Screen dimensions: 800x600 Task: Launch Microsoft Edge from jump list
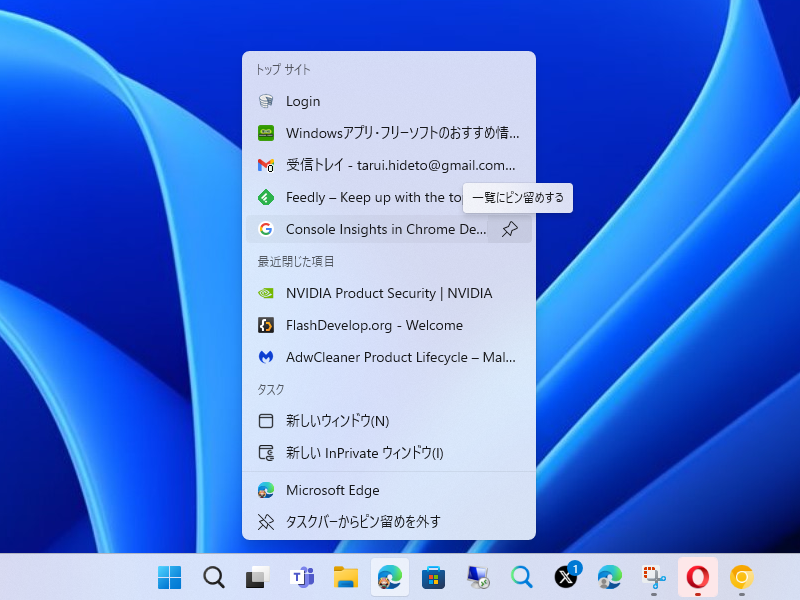pos(389,490)
